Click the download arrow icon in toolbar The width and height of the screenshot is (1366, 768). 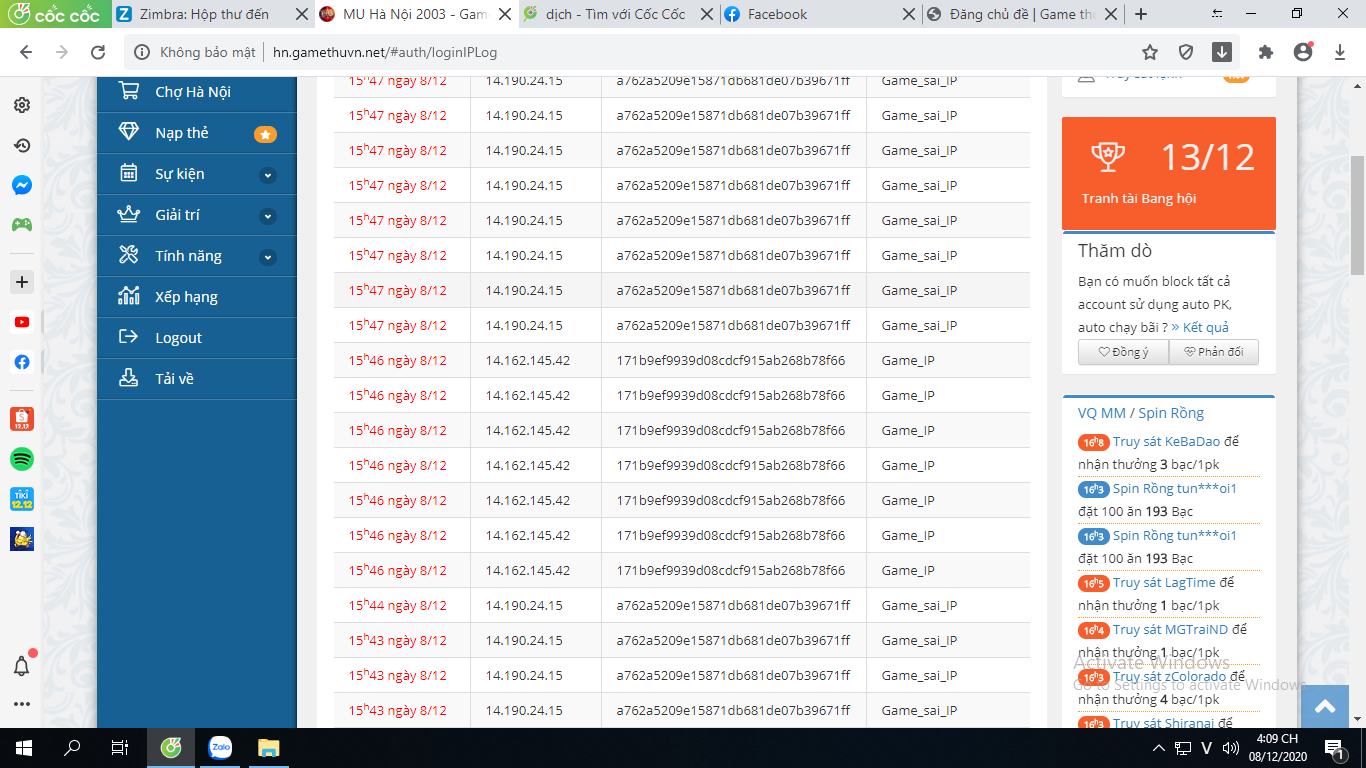point(1222,53)
